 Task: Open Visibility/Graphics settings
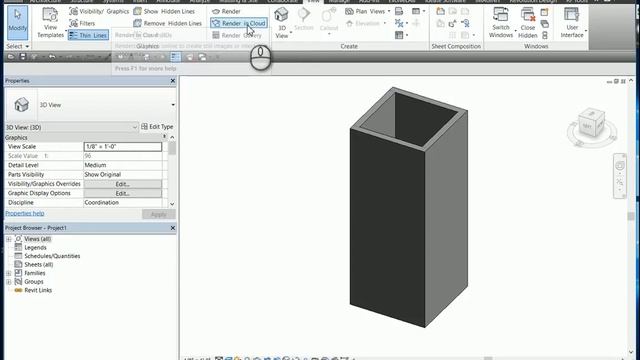pos(99,11)
